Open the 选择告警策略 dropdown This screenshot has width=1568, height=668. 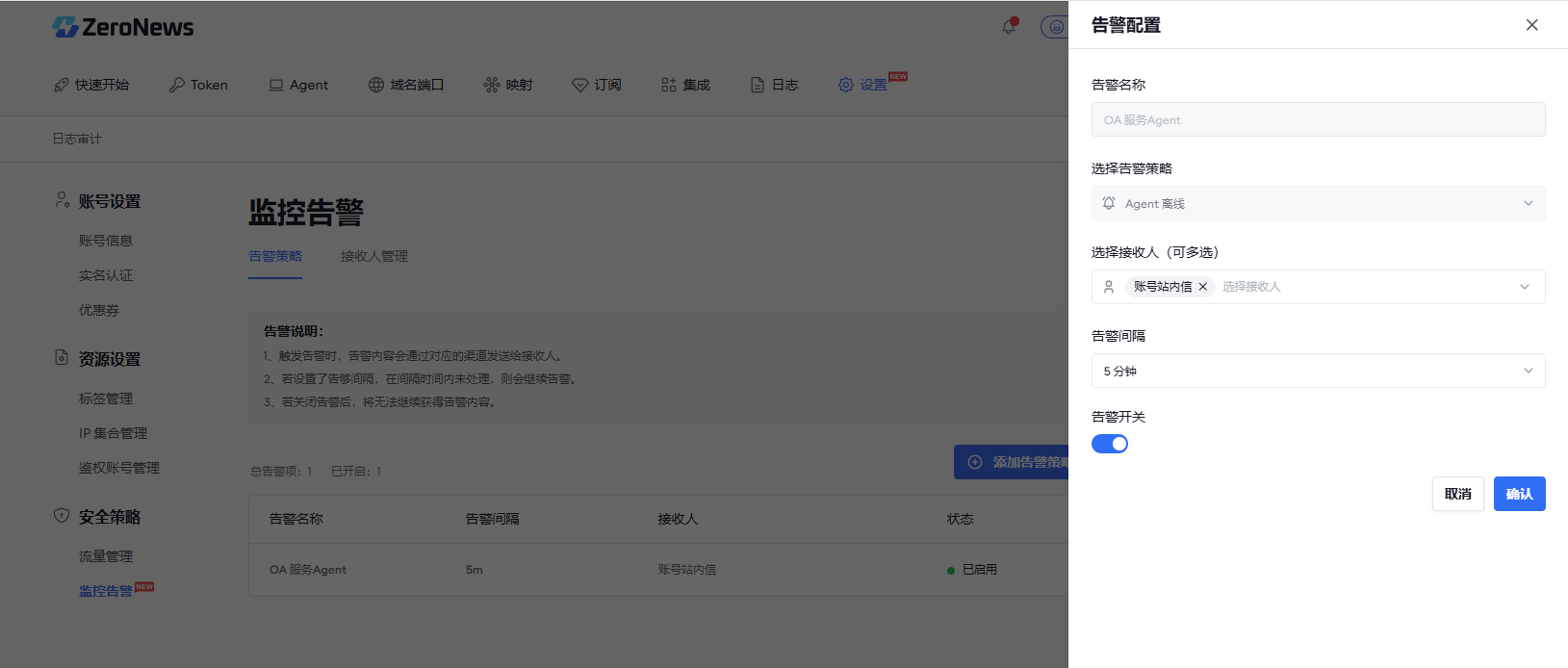click(x=1318, y=203)
